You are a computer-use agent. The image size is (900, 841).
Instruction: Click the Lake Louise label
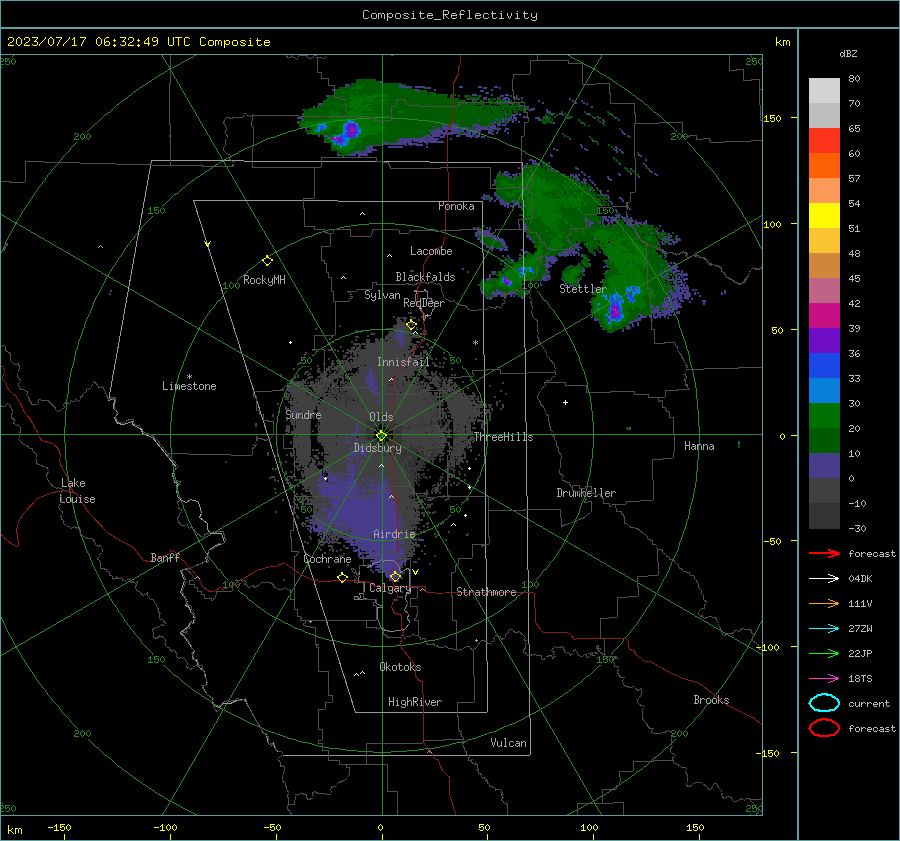[x=78, y=491]
